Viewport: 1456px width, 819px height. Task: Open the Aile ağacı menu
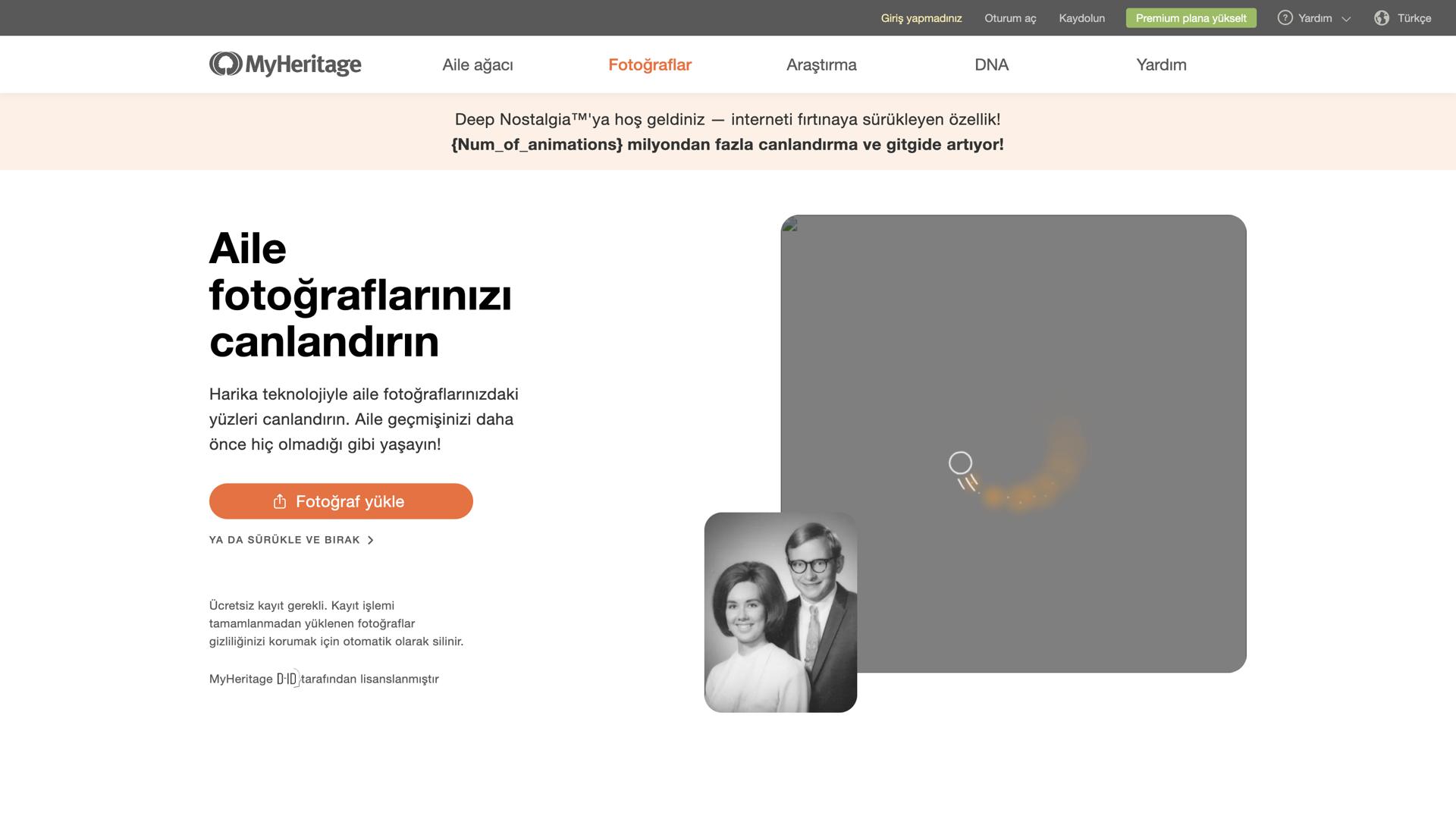[x=478, y=64]
